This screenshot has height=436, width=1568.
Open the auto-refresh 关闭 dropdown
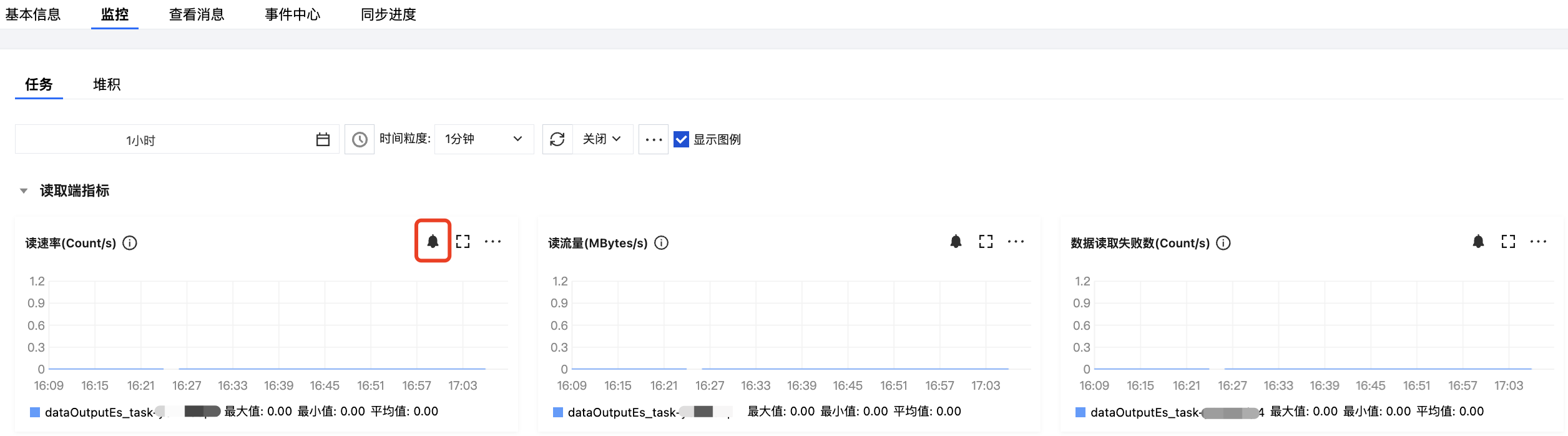pyautogui.click(x=602, y=139)
